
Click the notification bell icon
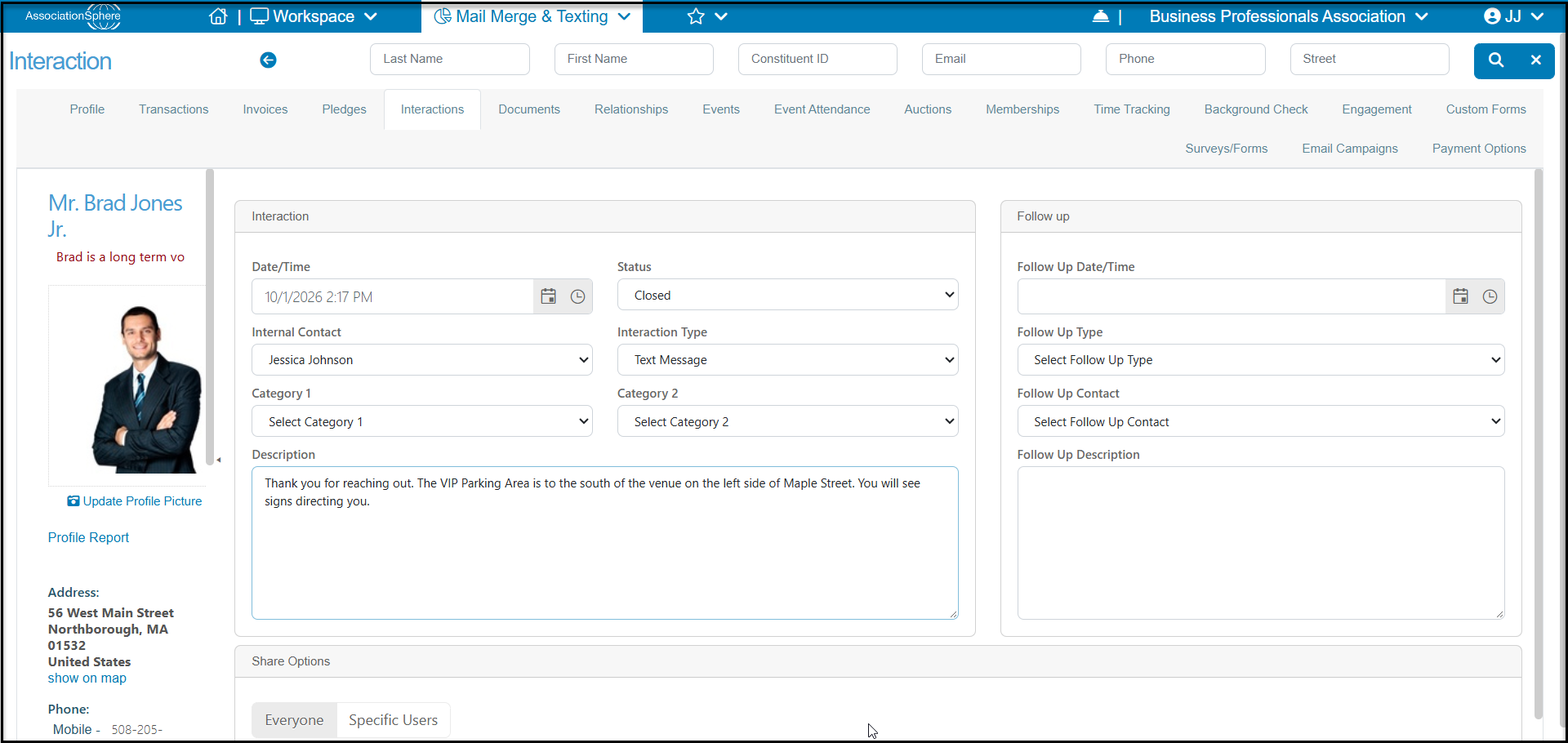[x=1100, y=16]
